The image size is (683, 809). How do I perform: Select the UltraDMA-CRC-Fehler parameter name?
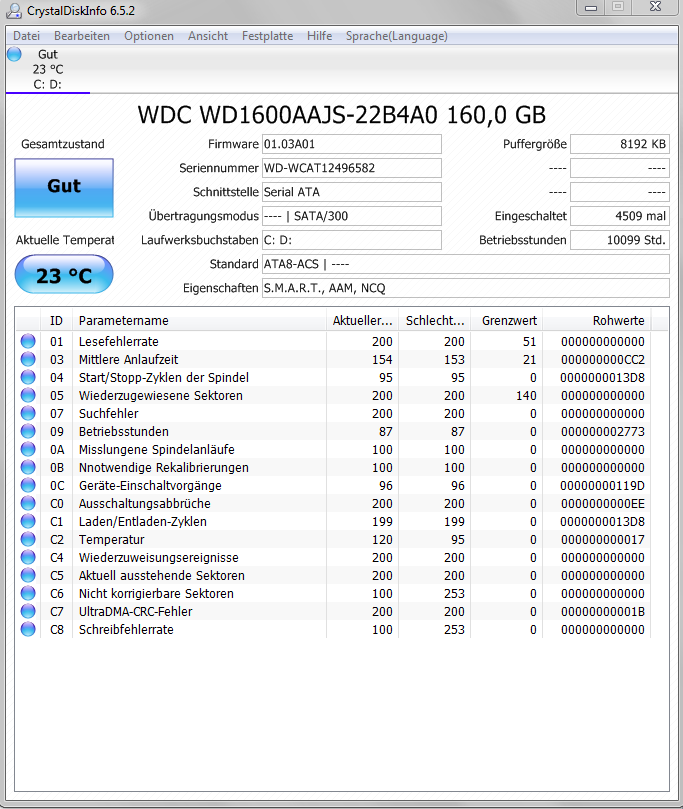tap(135, 611)
